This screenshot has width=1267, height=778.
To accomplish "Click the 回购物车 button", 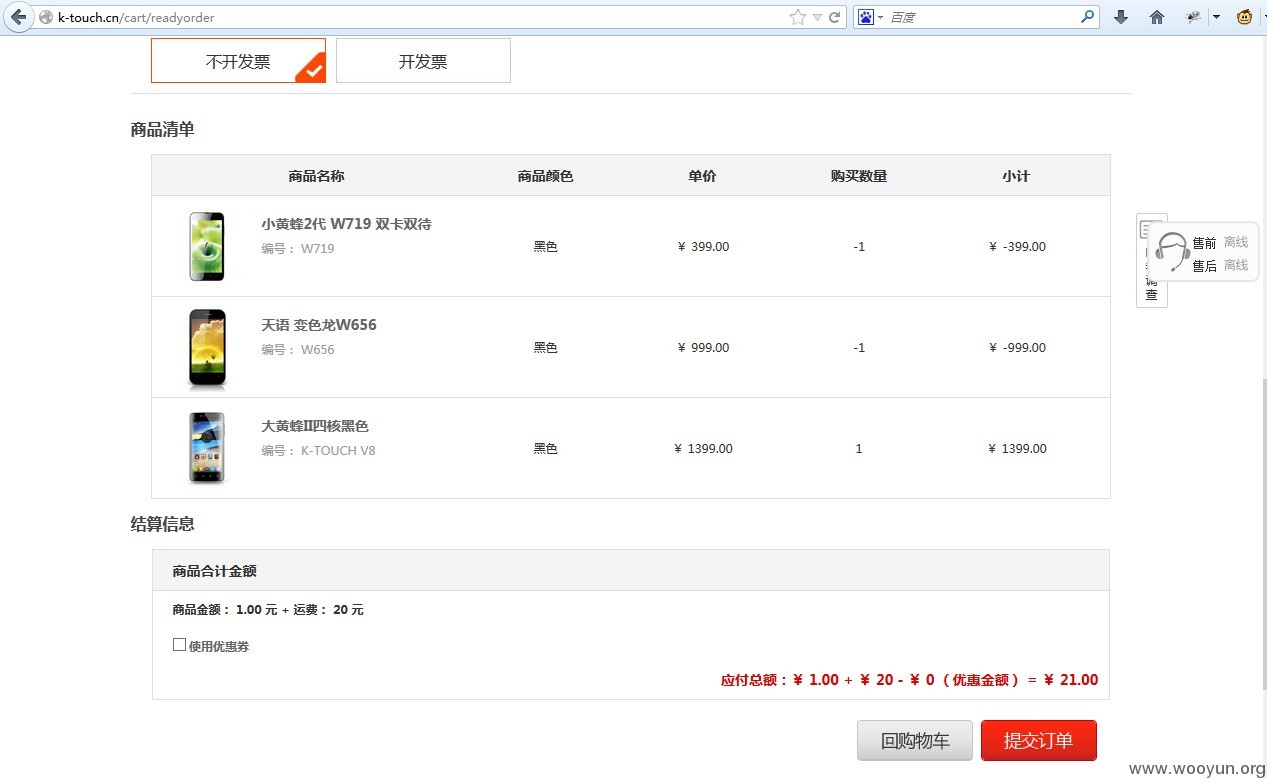I will pyautogui.click(x=915, y=741).
